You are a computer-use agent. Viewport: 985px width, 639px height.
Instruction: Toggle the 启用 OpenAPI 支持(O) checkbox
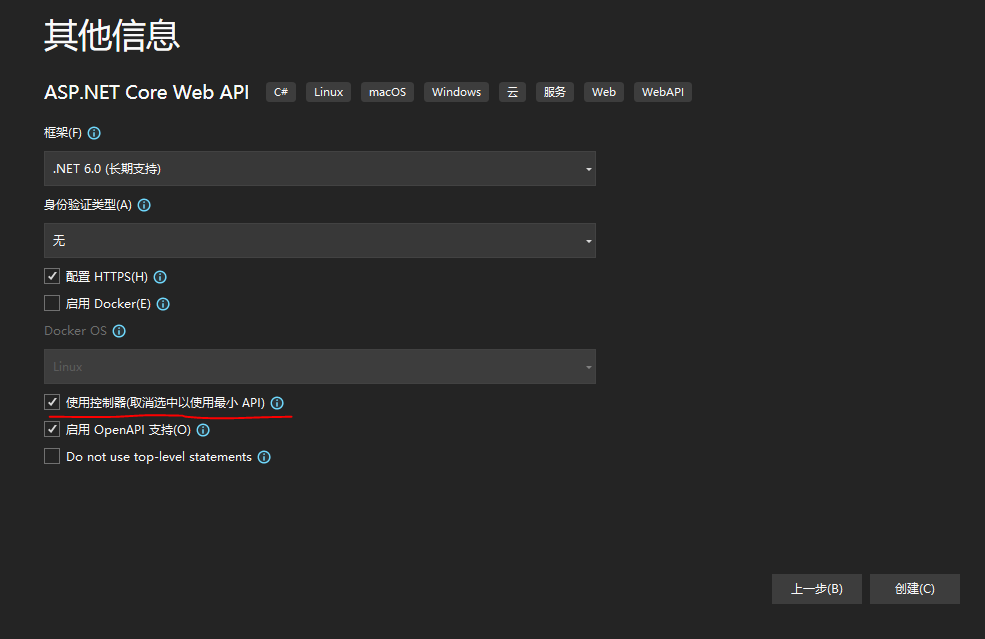click(x=52, y=429)
